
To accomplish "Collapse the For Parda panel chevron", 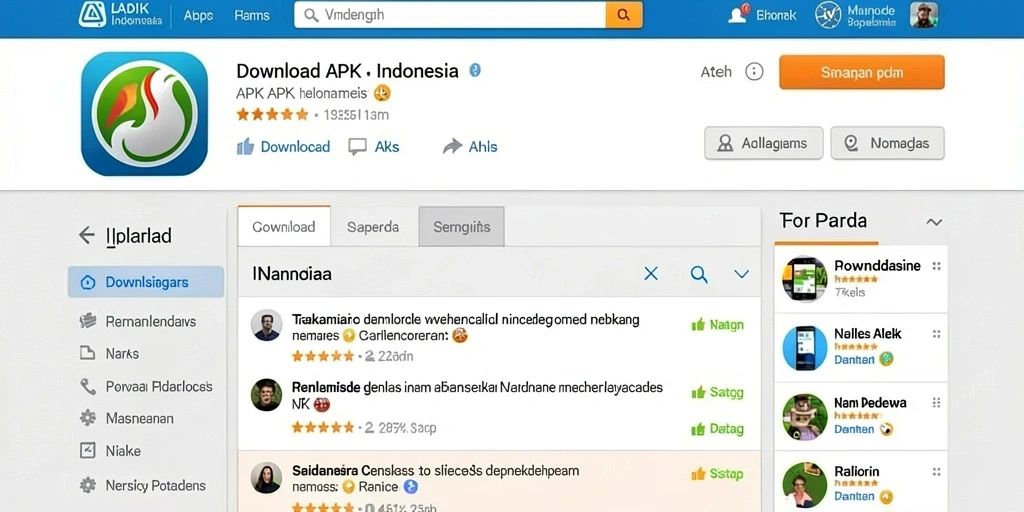I will tap(934, 222).
